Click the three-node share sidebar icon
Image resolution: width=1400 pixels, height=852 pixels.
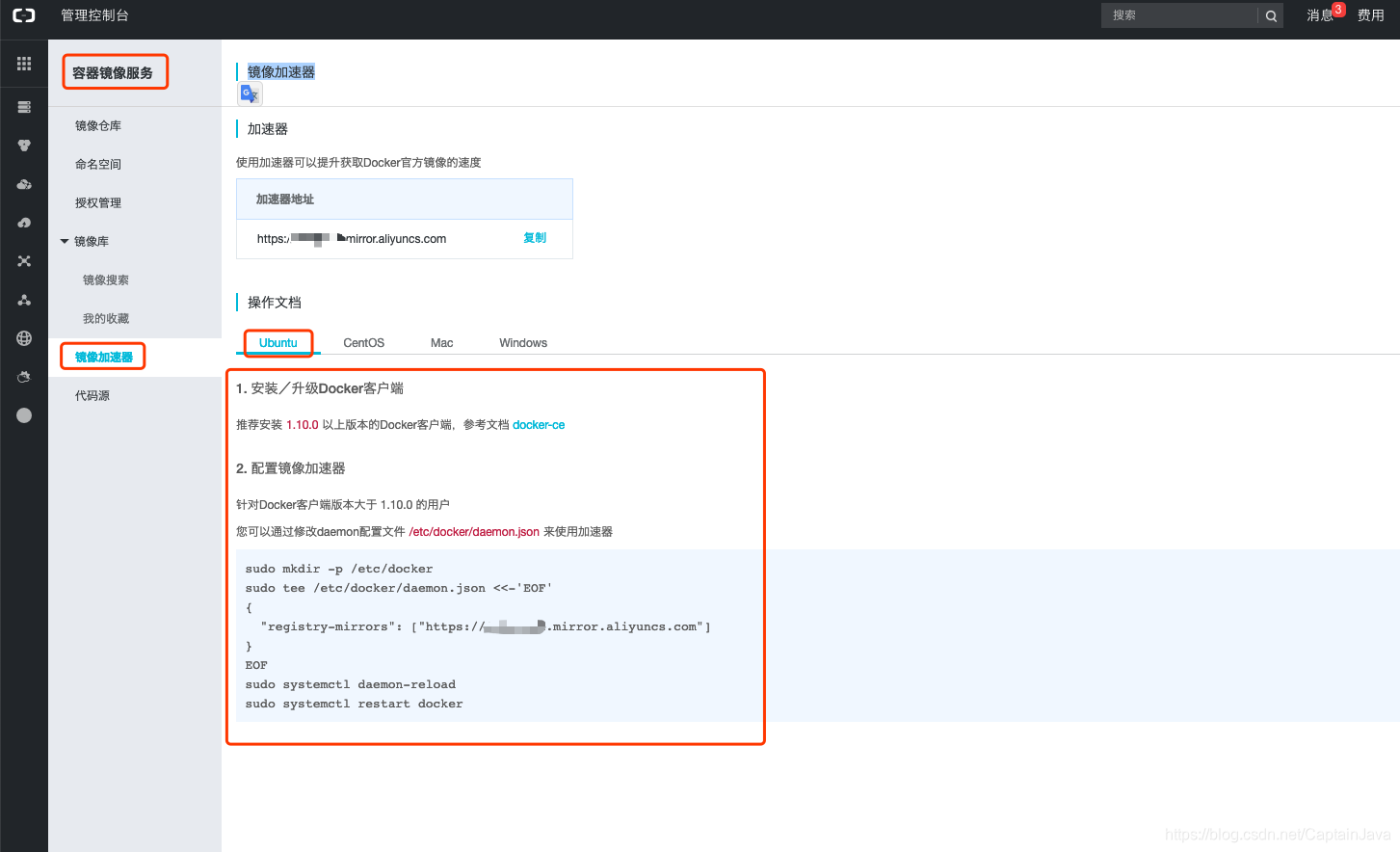(x=24, y=300)
